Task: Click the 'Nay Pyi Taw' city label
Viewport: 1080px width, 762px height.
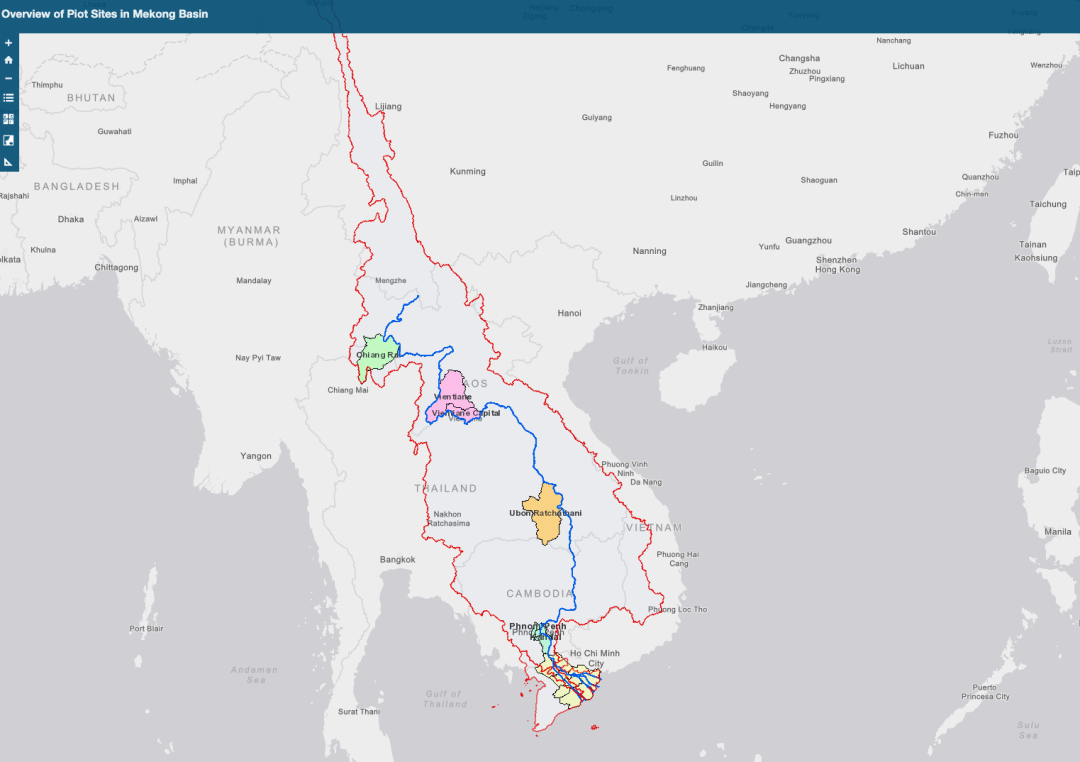Action: (258, 358)
